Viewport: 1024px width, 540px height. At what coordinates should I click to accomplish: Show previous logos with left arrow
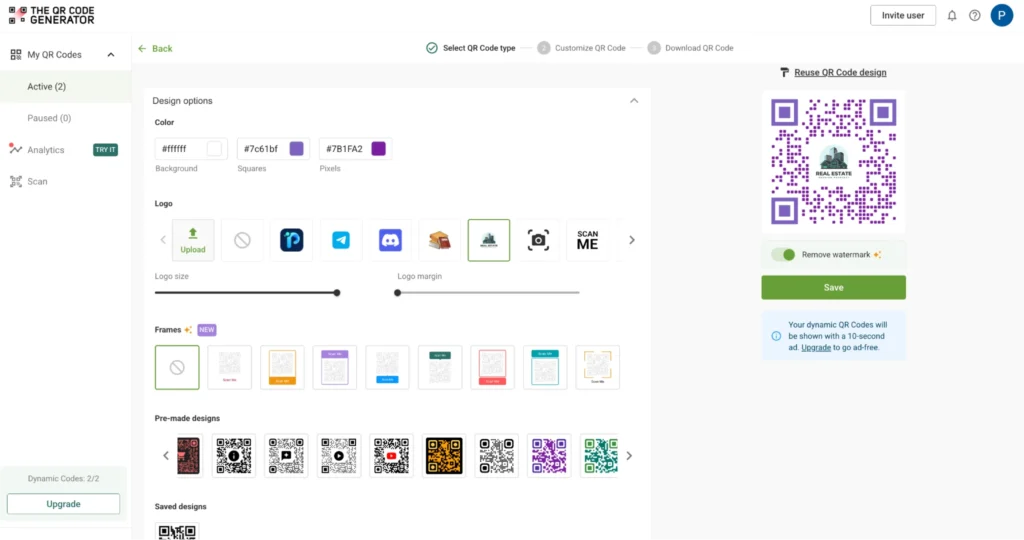pyautogui.click(x=163, y=240)
